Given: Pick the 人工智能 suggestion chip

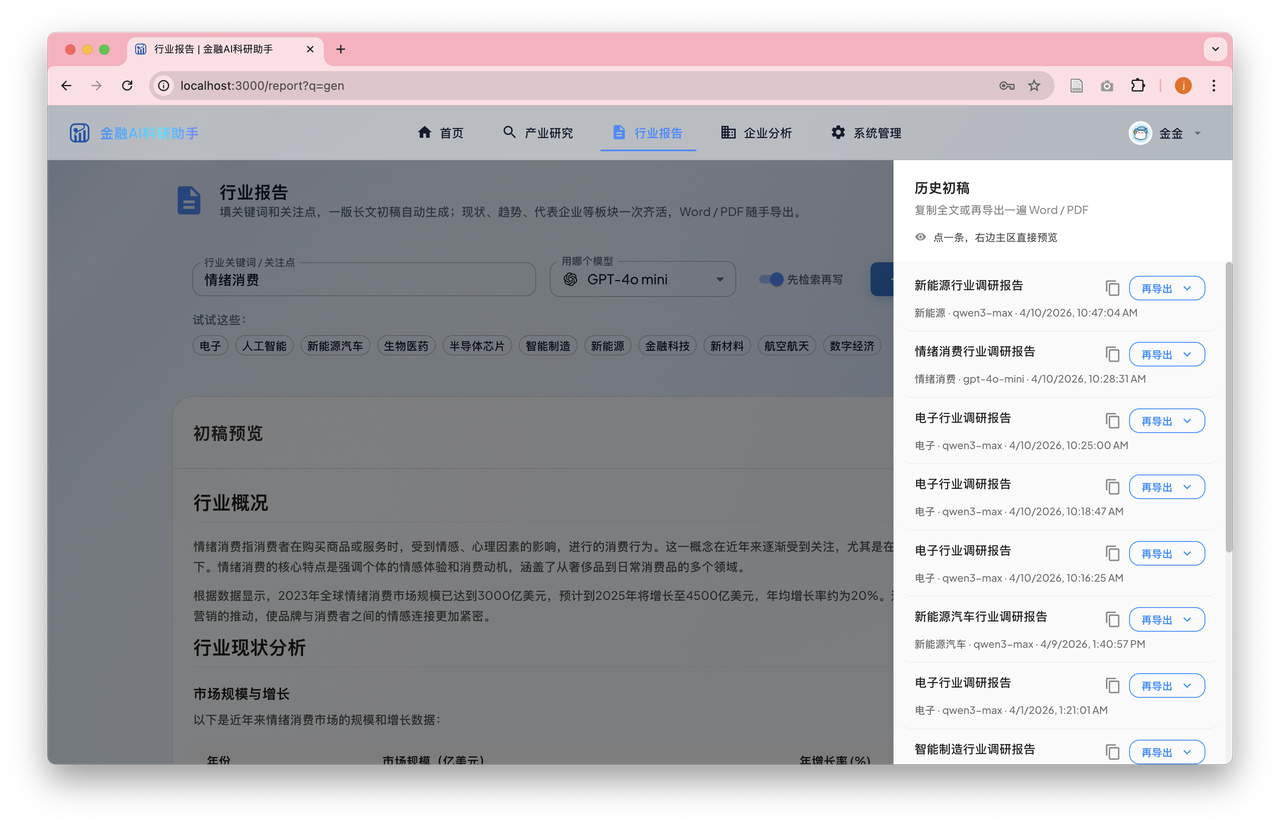Looking at the screenshot, I should coord(264,346).
